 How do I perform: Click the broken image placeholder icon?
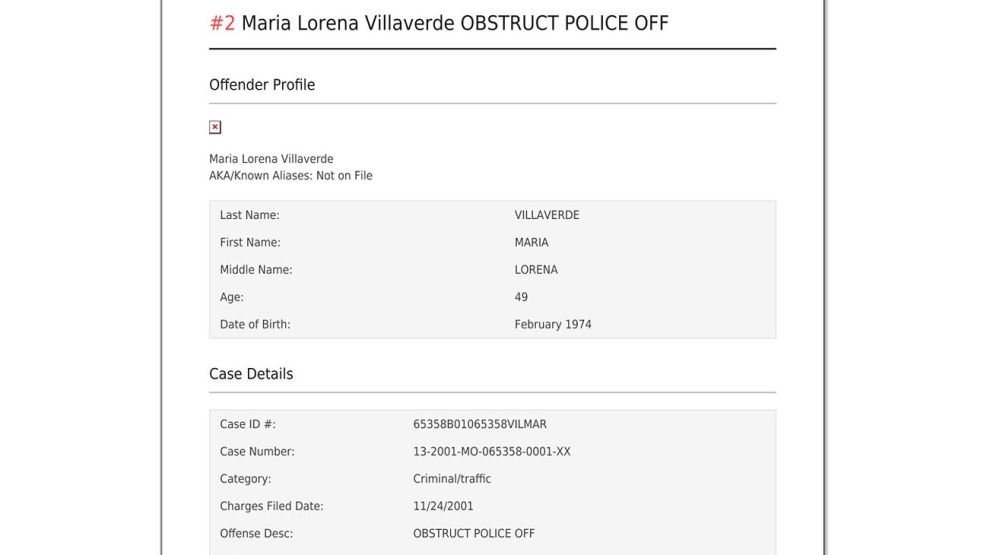tap(215, 127)
